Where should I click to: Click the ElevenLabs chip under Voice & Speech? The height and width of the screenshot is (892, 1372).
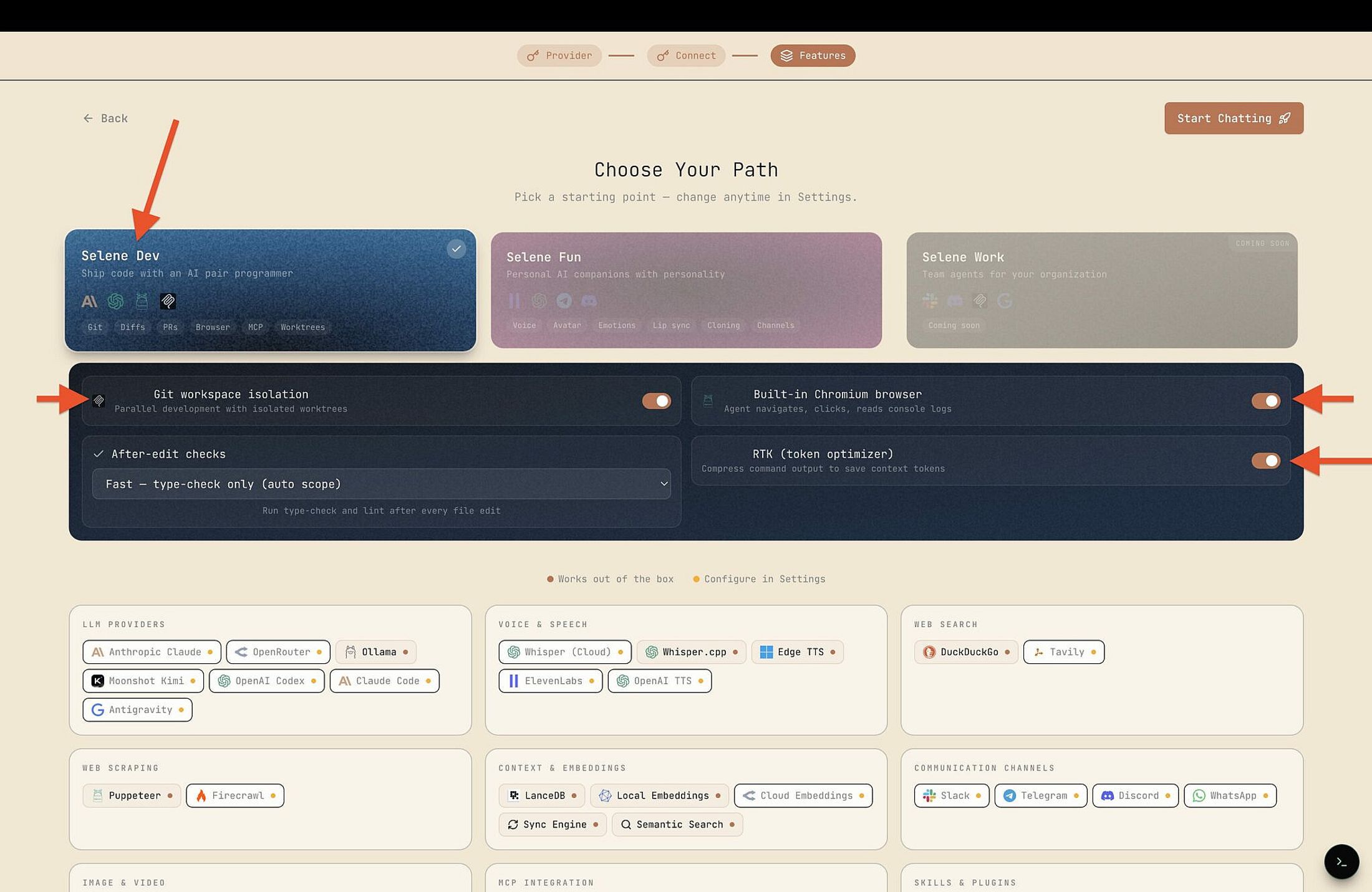(x=551, y=681)
